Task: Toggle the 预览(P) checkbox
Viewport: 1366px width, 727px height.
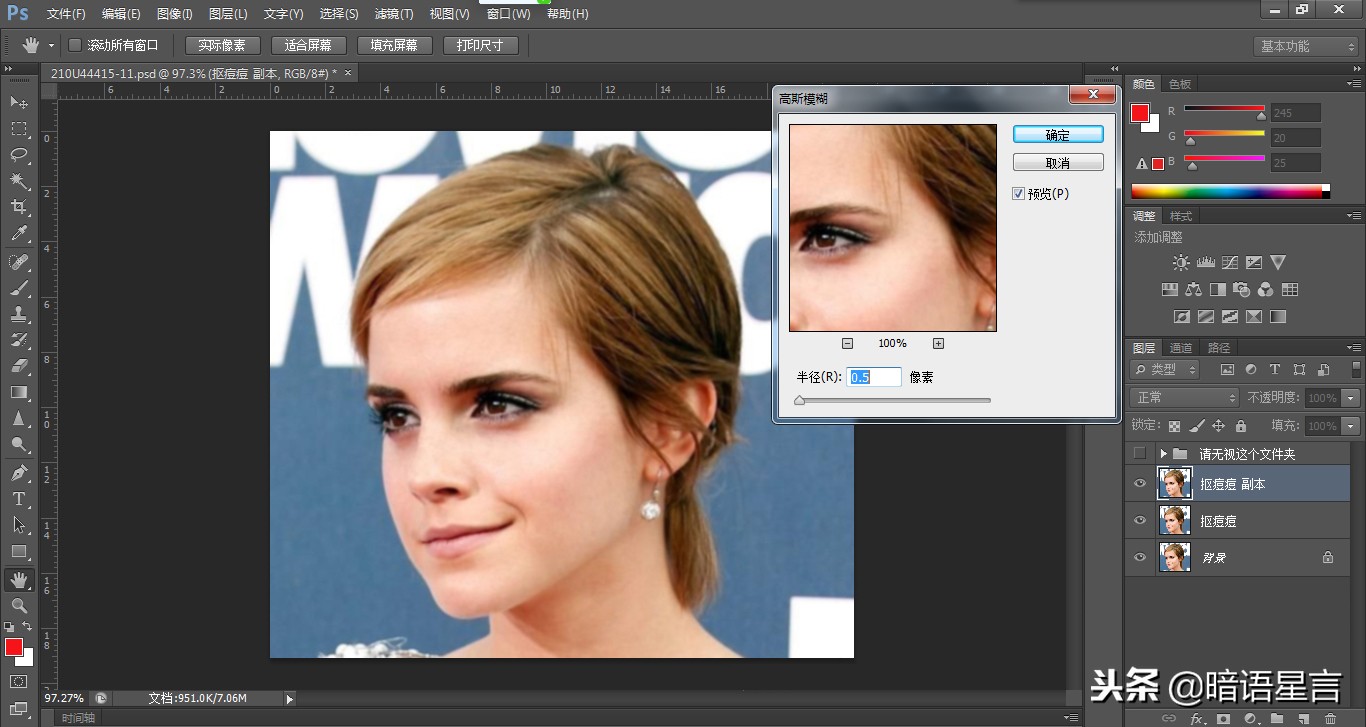Action: coord(1019,194)
